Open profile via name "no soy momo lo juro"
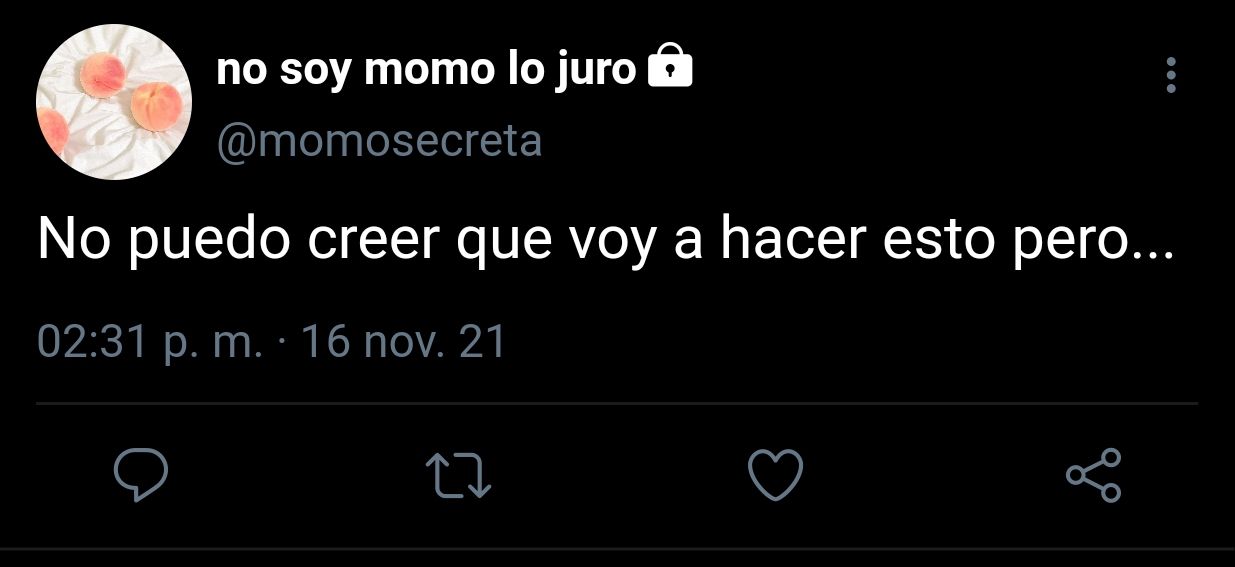 coord(426,70)
